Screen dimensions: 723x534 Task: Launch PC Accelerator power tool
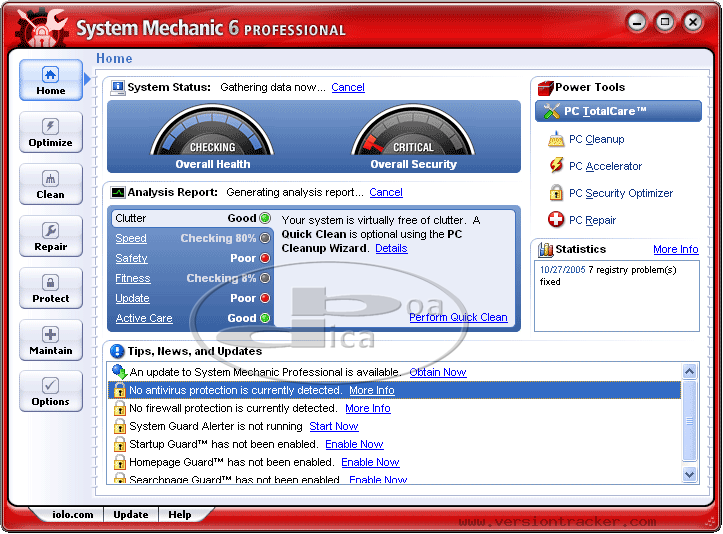[x=605, y=167]
